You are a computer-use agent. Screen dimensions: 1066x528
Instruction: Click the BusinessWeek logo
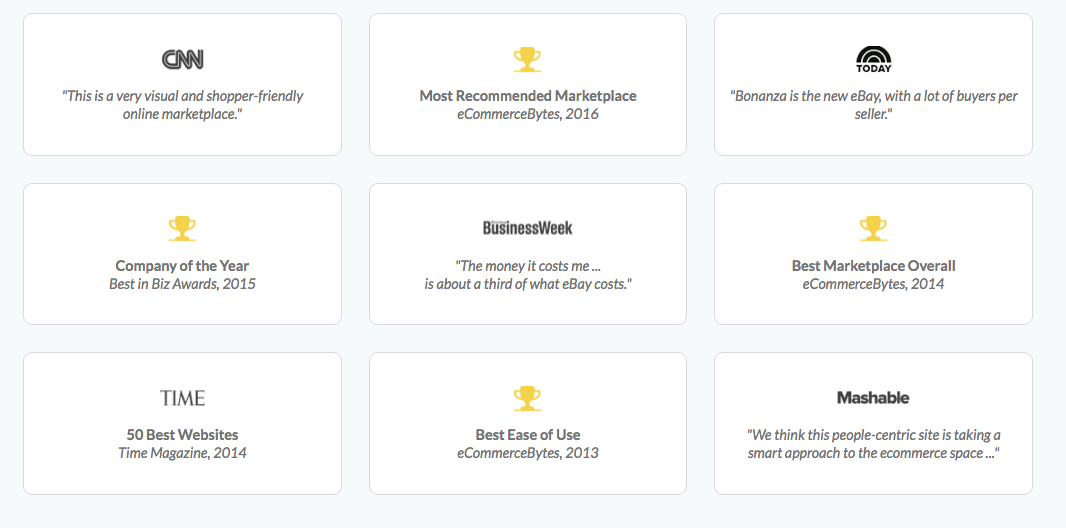click(528, 228)
